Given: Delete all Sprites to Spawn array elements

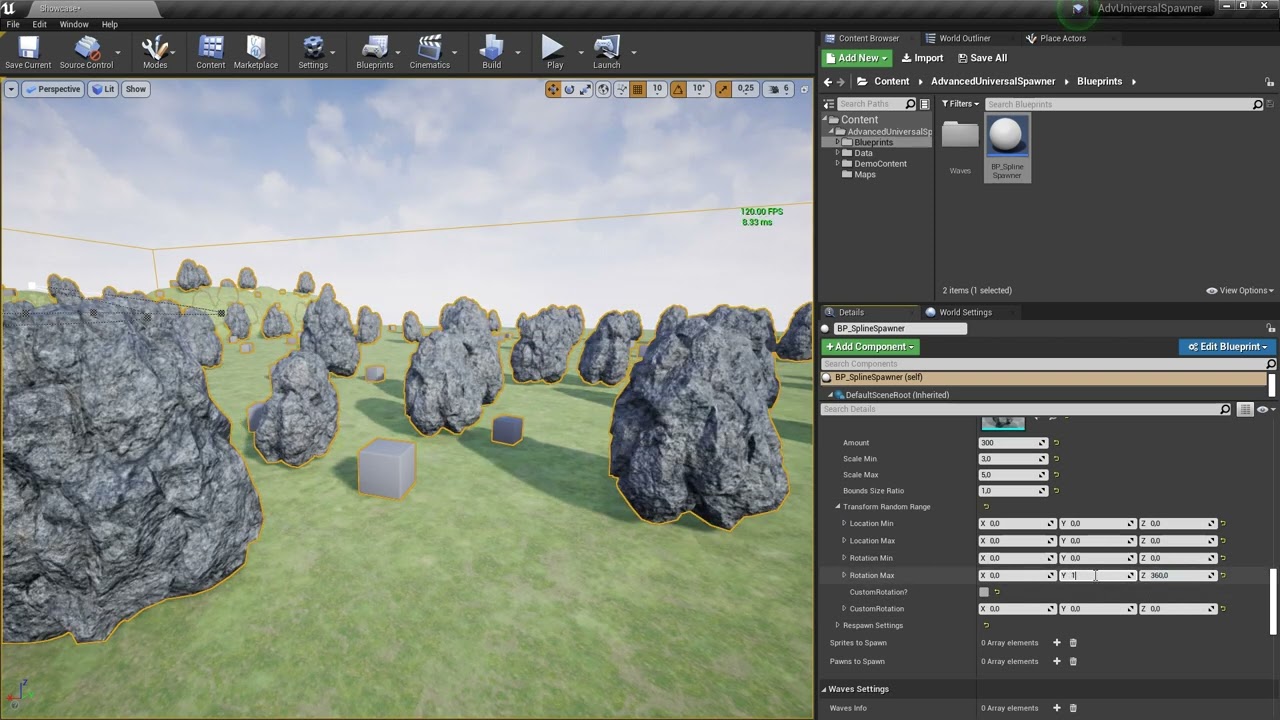Looking at the screenshot, I should (x=1073, y=643).
